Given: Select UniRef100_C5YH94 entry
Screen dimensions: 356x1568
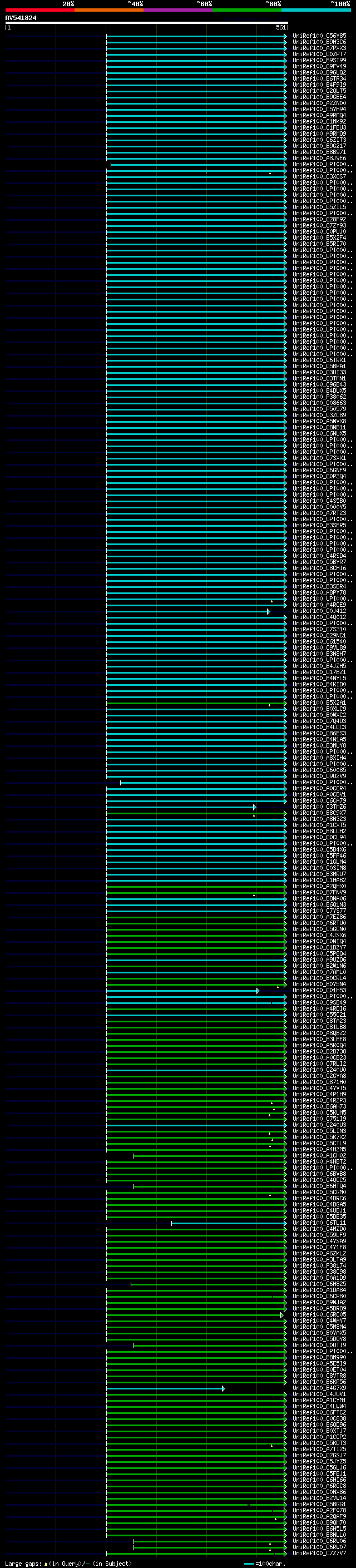Looking at the screenshot, I should (319, 109).
